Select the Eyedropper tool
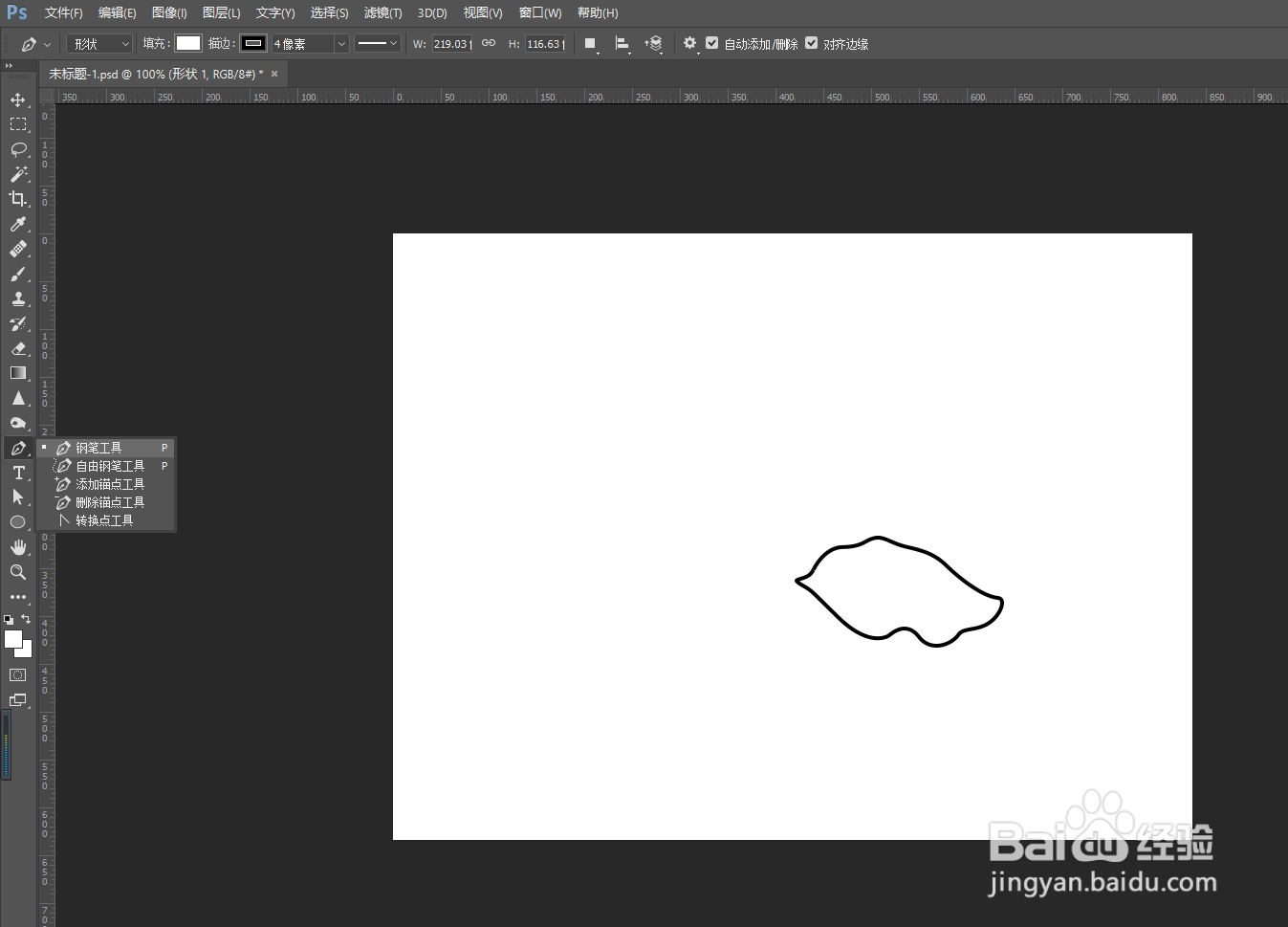This screenshot has width=1288, height=927. pyautogui.click(x=18, y=224)
